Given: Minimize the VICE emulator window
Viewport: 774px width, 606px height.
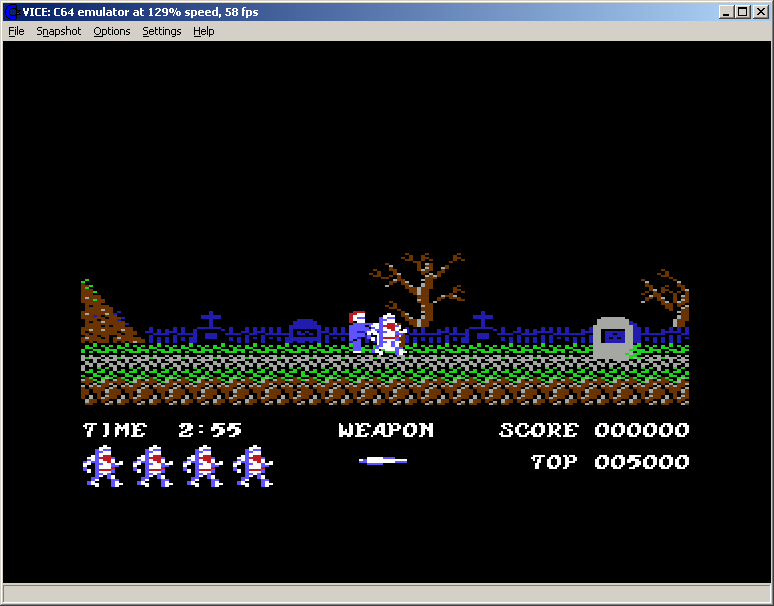Looking at the screenshot, I should click(726, 12).
